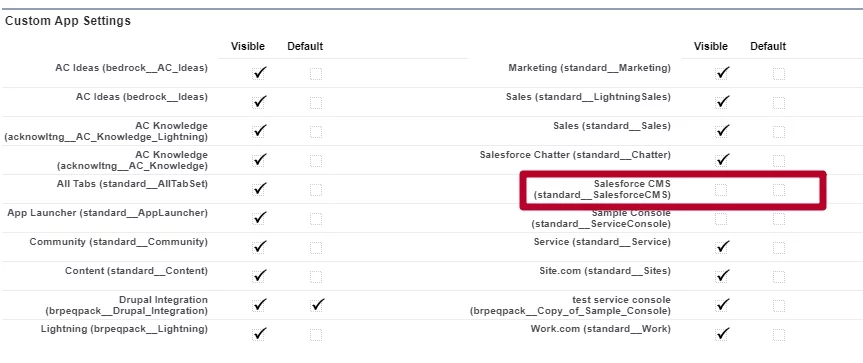The height and width of the screenshot is (363, 863).
Task: Check Default for Community app
Action: (x=316, y=248)
